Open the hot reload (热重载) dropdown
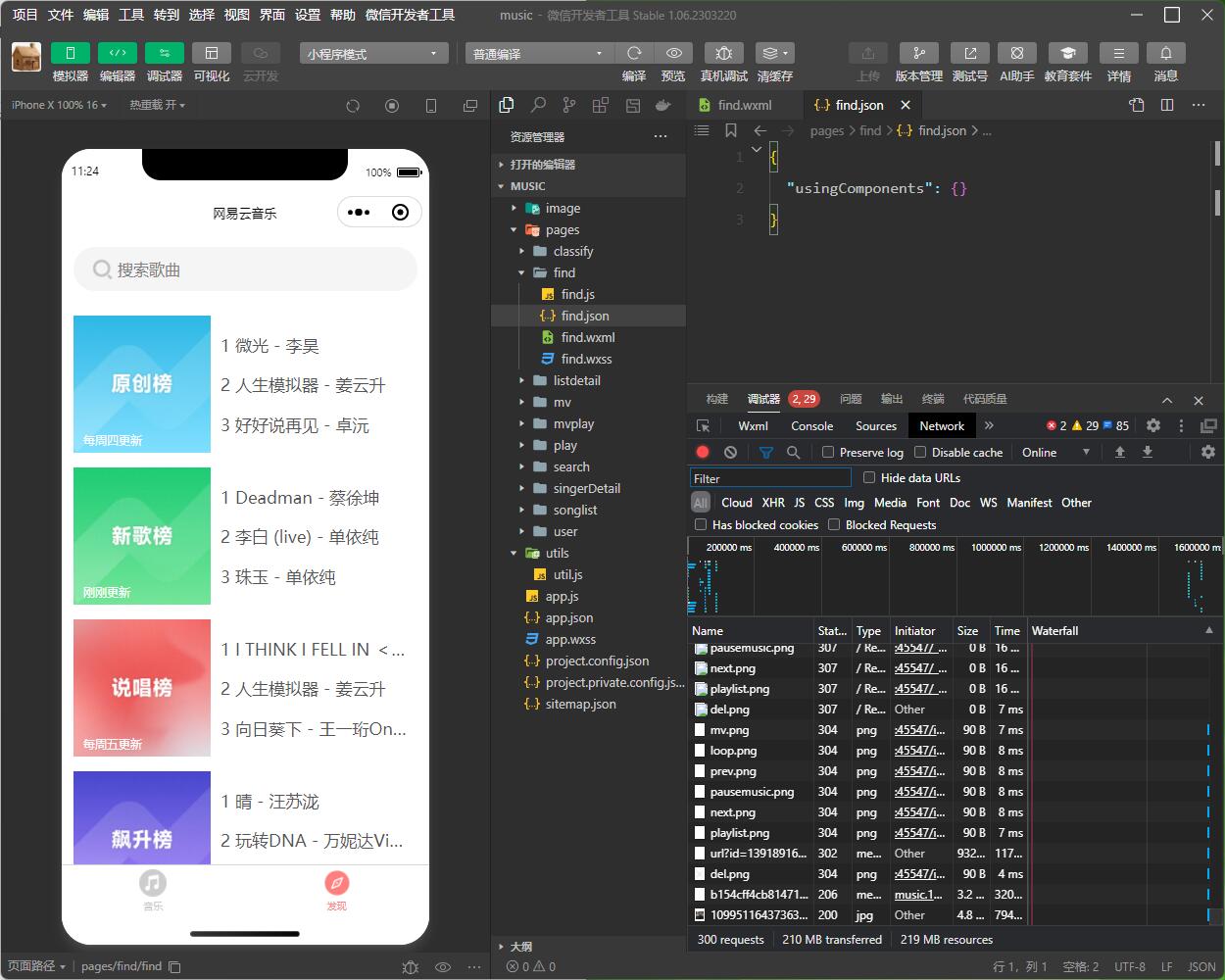Viewport: 1225px width, 980px height. coord(157,105)
